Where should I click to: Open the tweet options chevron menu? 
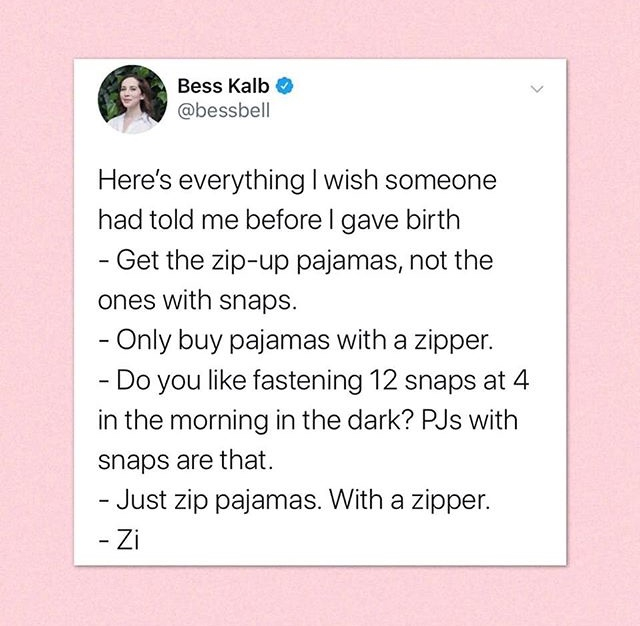click(537, 89)
